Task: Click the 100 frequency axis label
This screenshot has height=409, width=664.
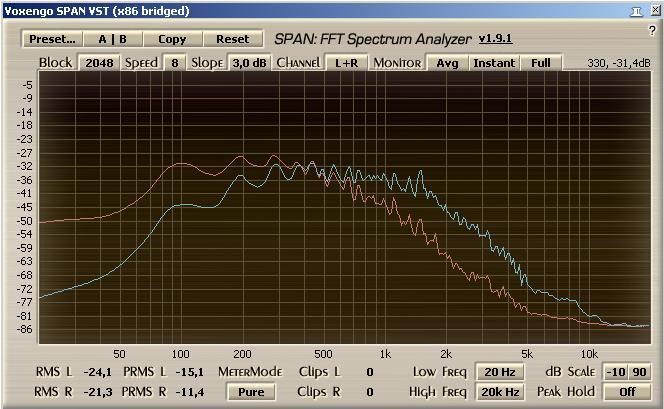Action: pos(180,354)
